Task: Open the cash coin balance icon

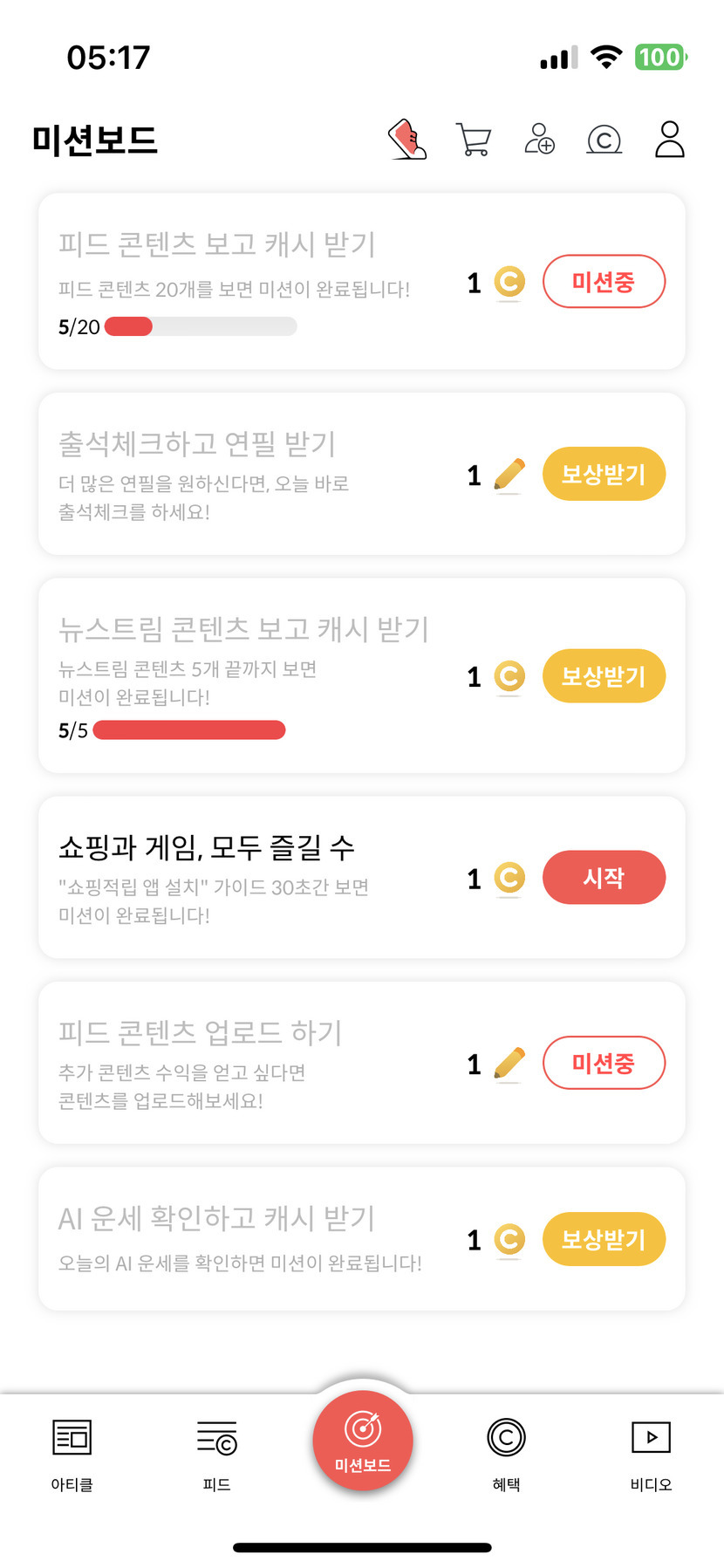Action: tap(604, 140)
